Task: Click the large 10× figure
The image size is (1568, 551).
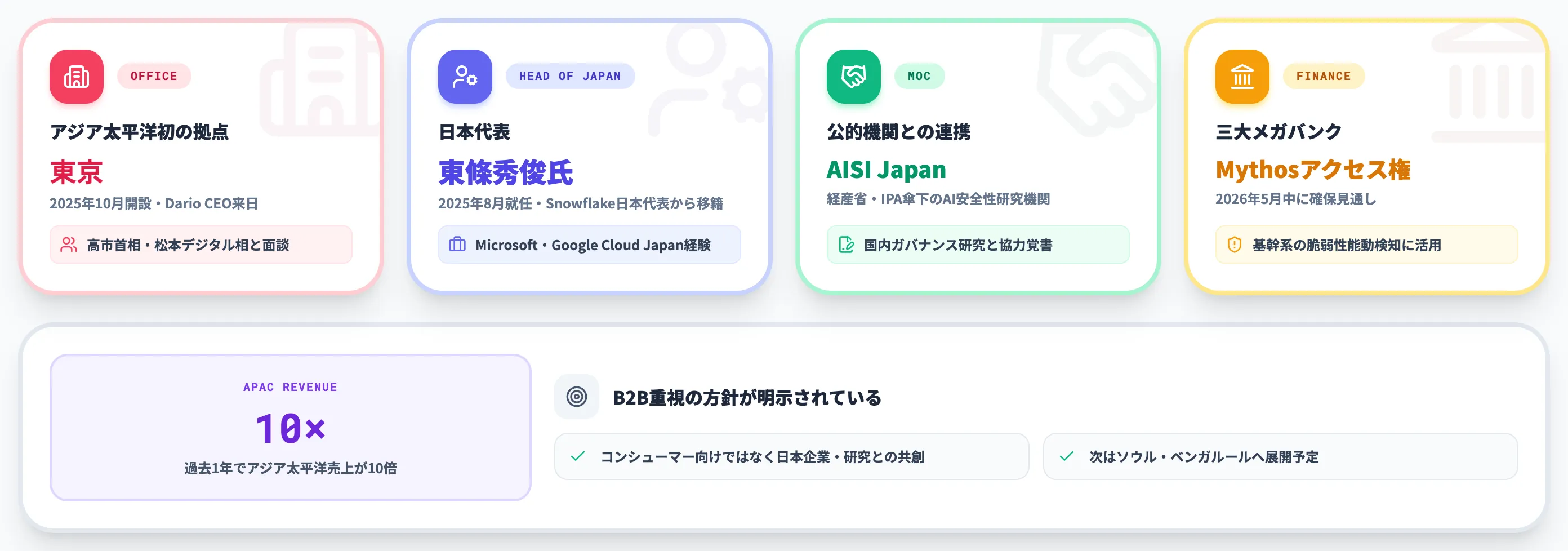Action: [291, 428]
